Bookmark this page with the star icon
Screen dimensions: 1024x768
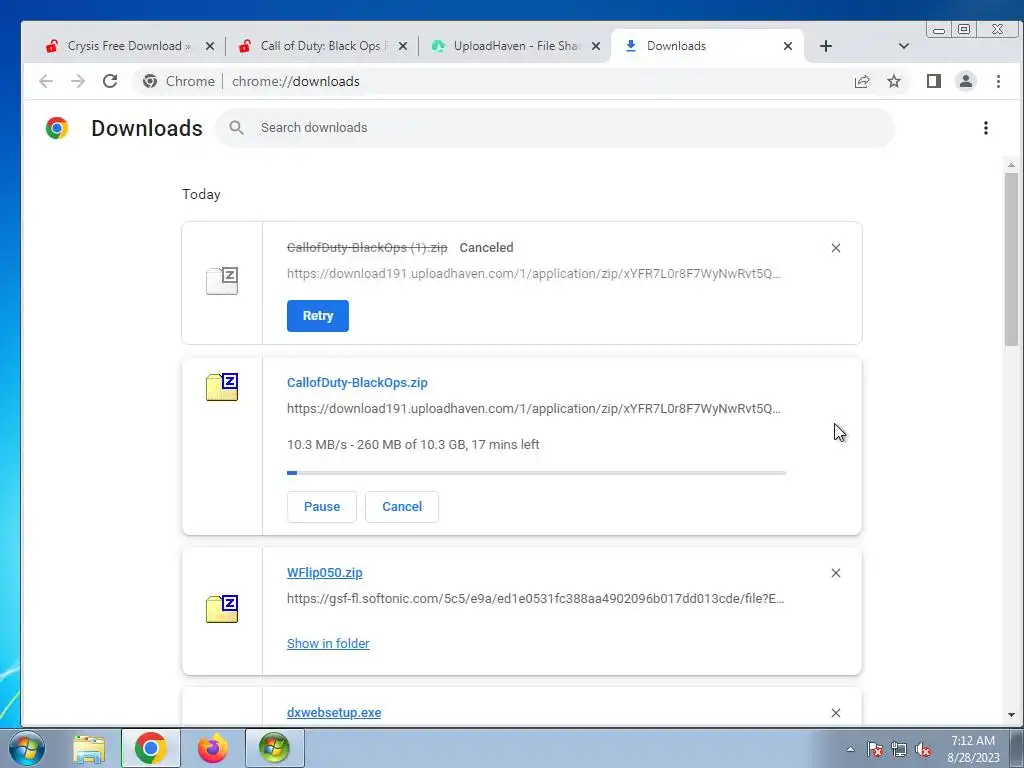coord(894,81)
